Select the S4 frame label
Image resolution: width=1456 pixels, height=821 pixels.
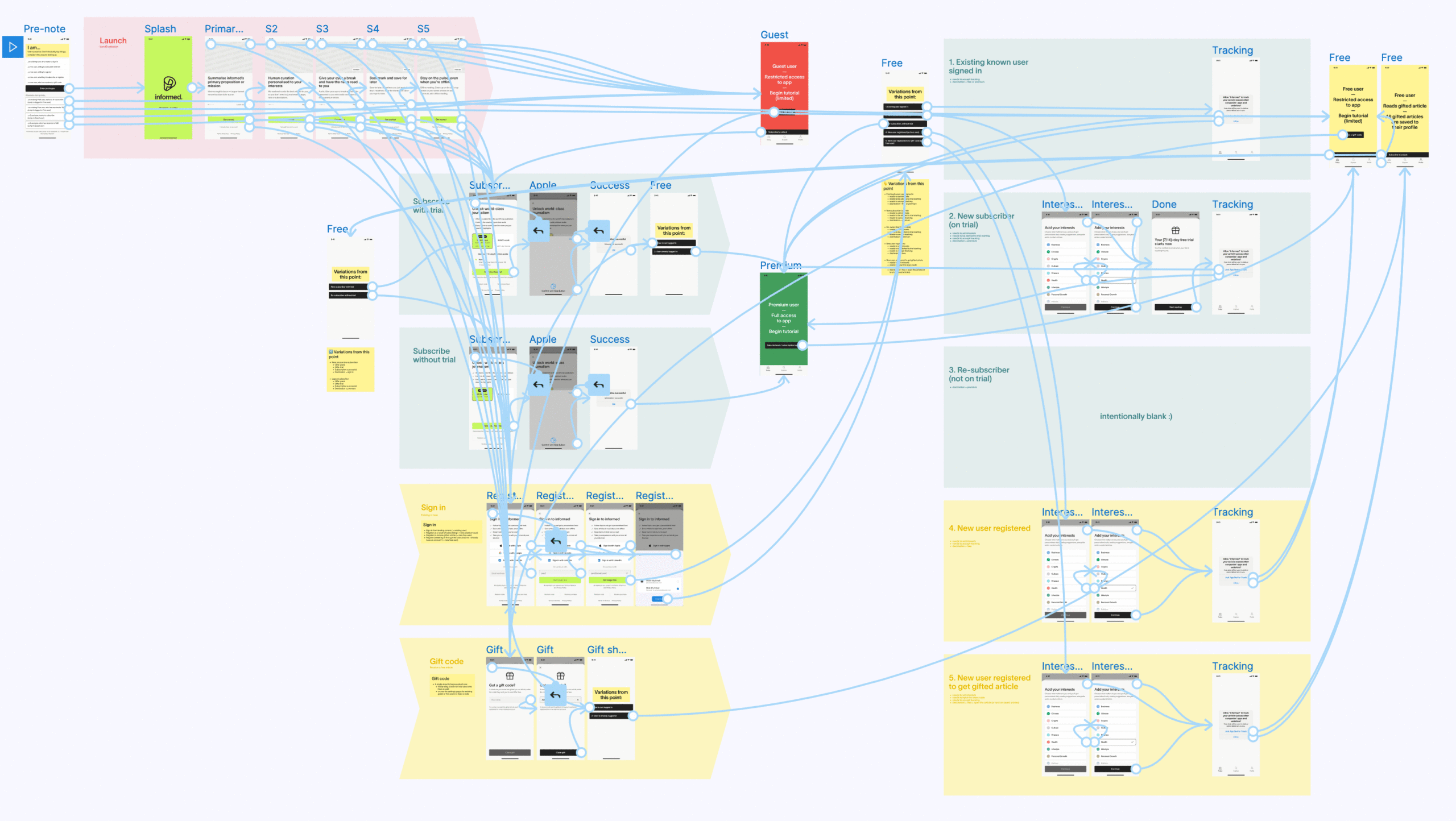(373, 29)
